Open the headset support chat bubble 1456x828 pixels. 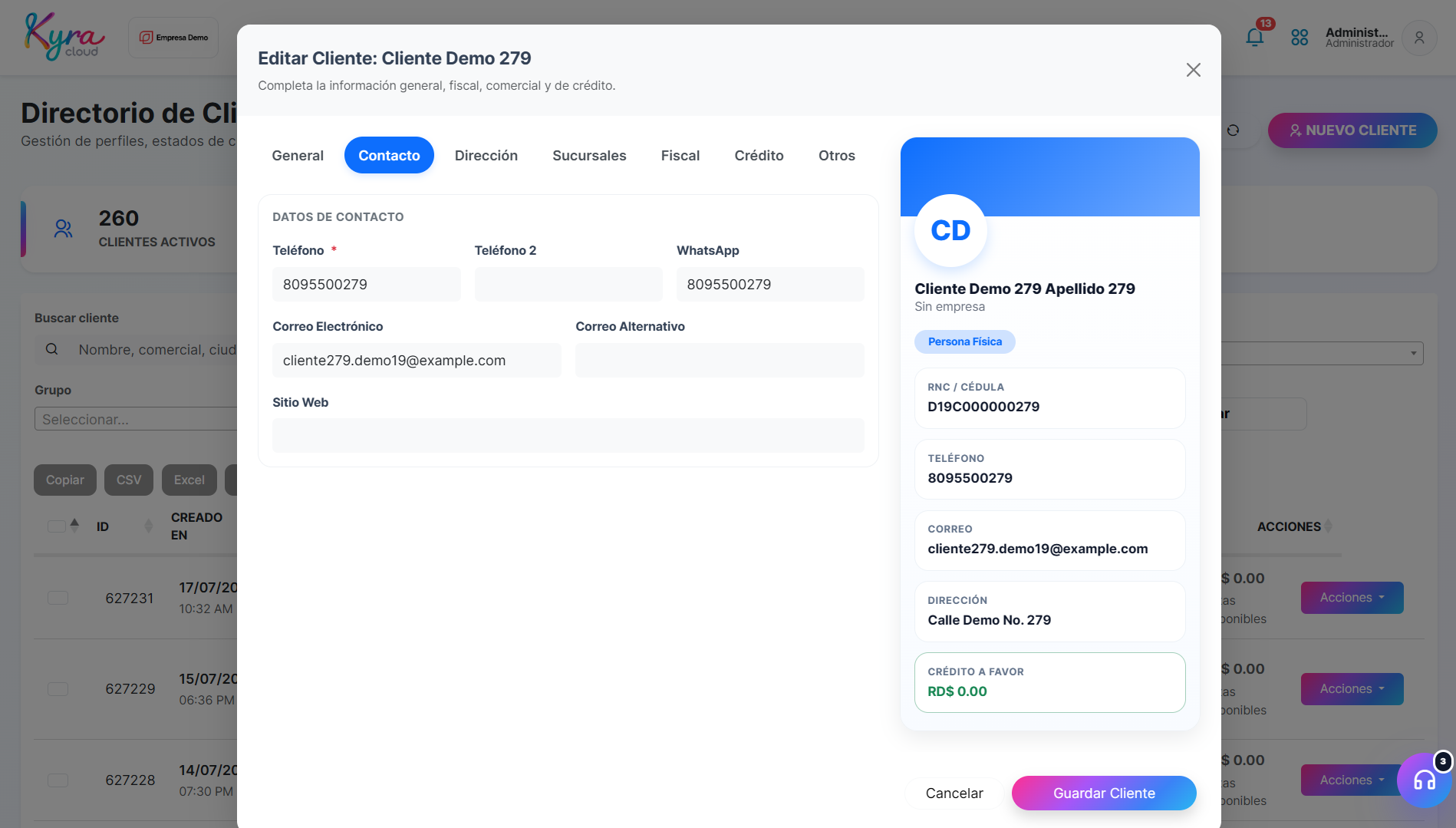pyautogui.click(x=1425, y=780)
